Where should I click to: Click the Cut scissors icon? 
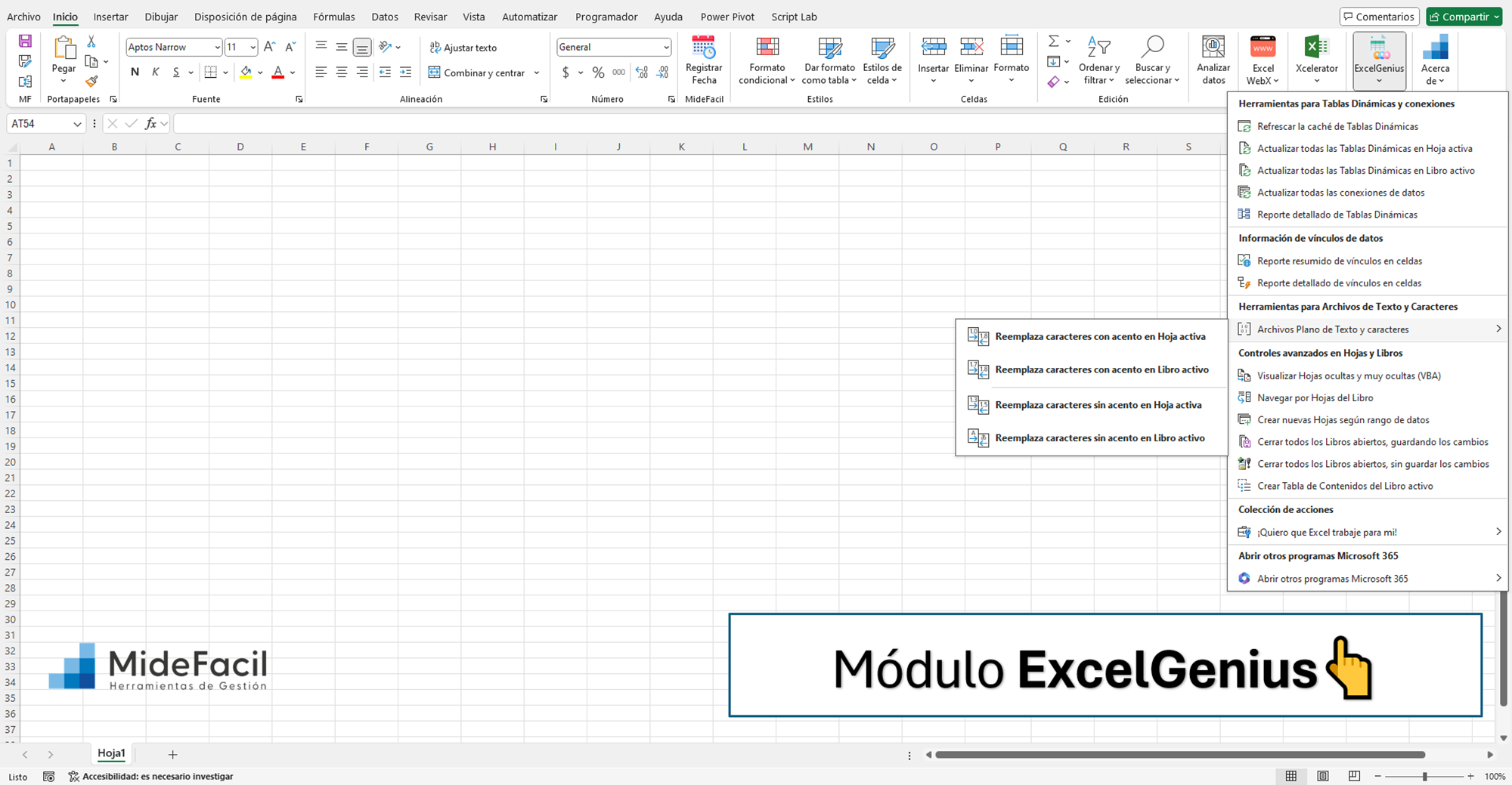tap(91, 42)
